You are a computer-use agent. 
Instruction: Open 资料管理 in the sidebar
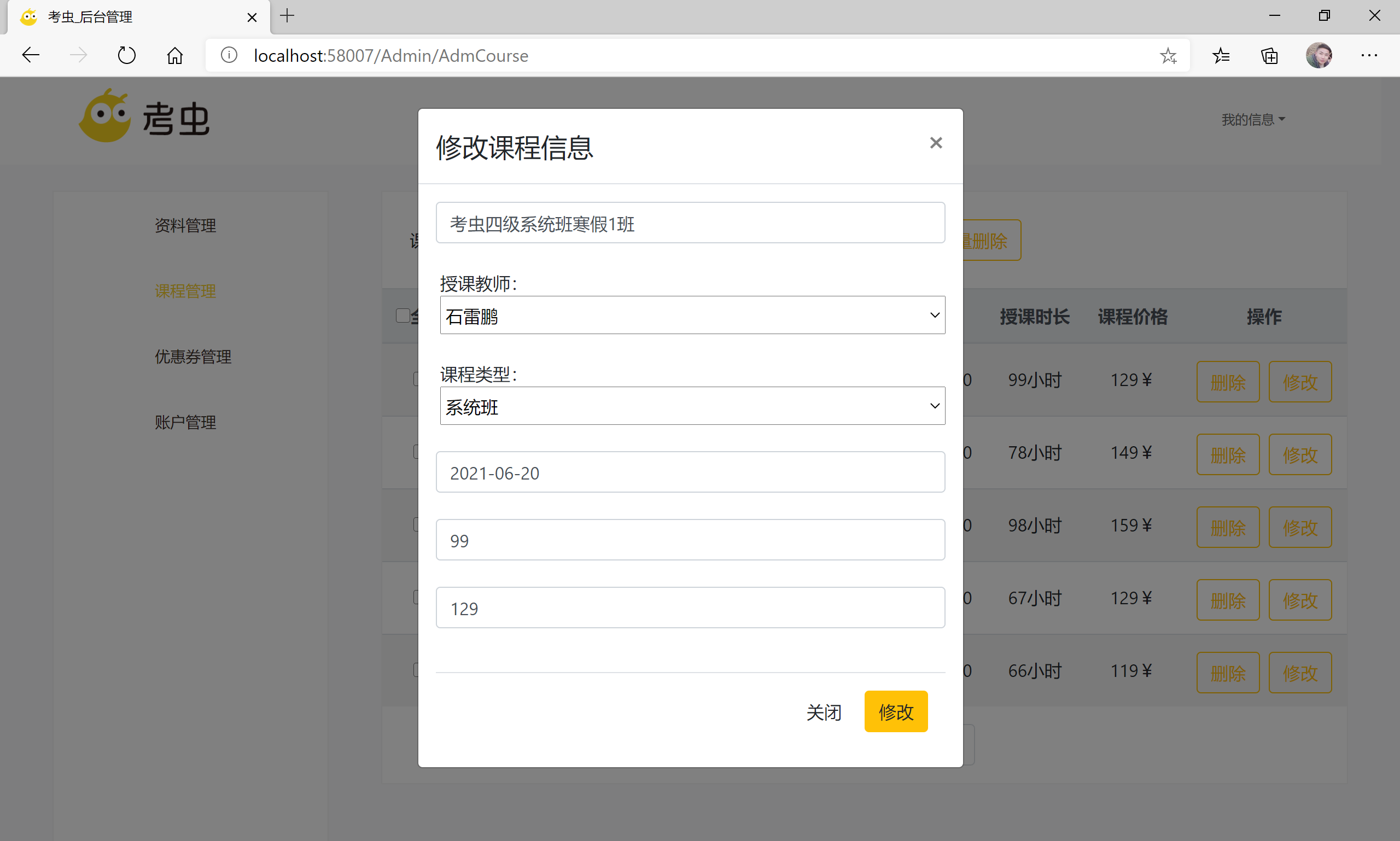click(x=185, y=225)
